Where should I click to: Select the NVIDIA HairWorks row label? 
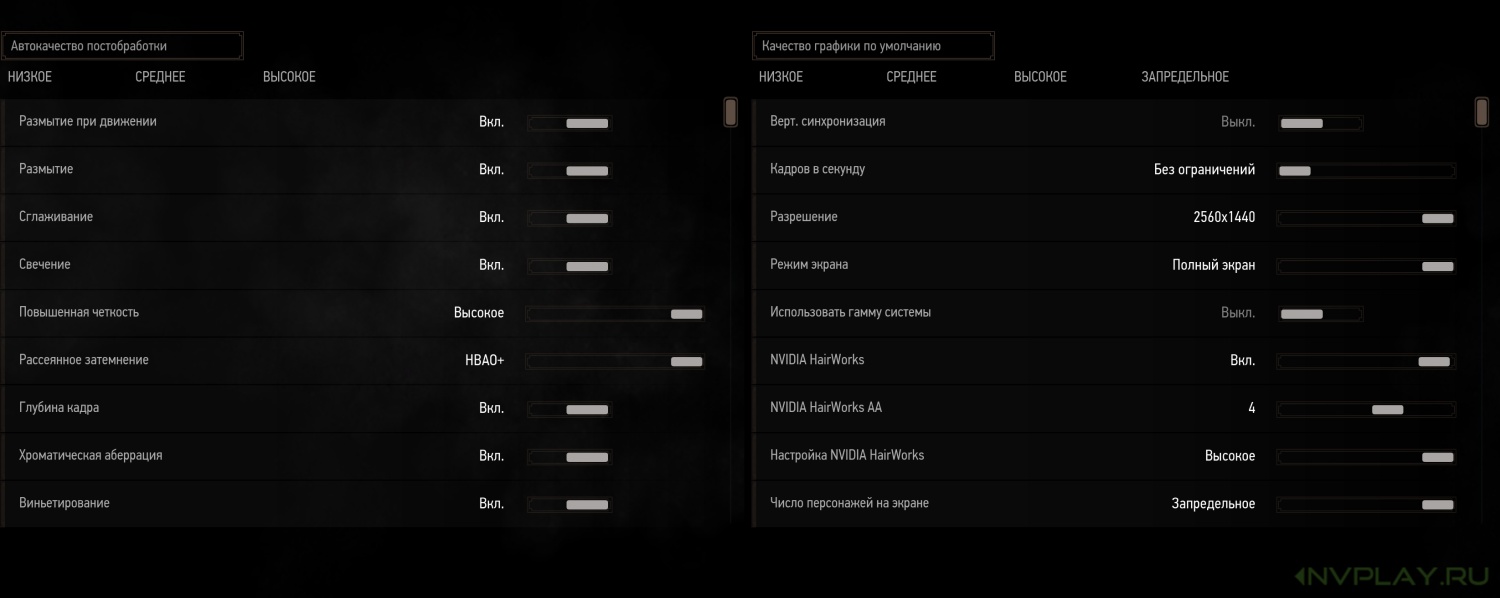[817, 360]
